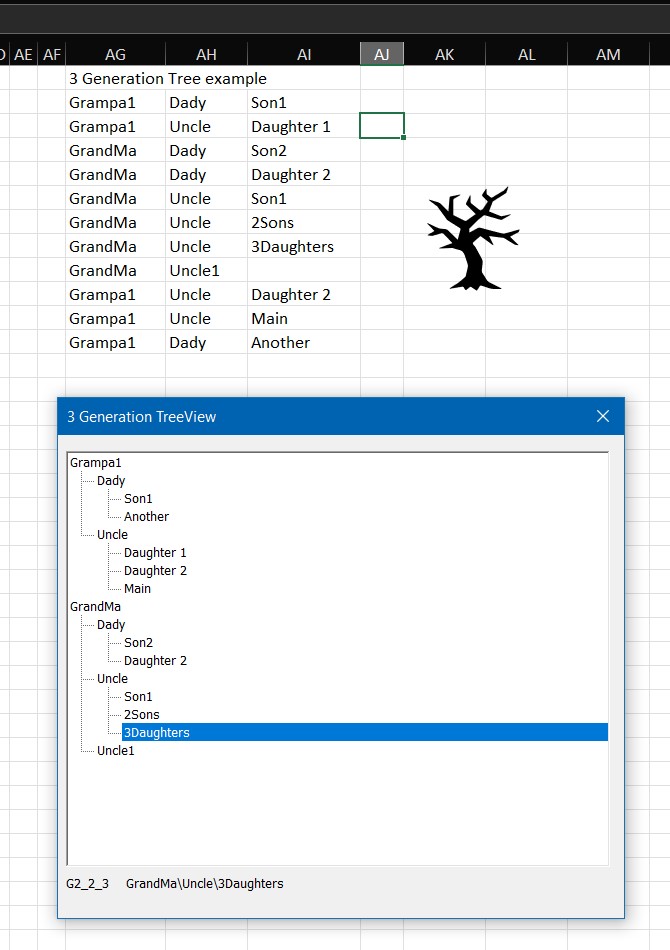Image resolution: width=670 pixels, height=950 pixels.
Task: Select Son2 node under GrandMa's Dady
Action: tap(138, 643)
